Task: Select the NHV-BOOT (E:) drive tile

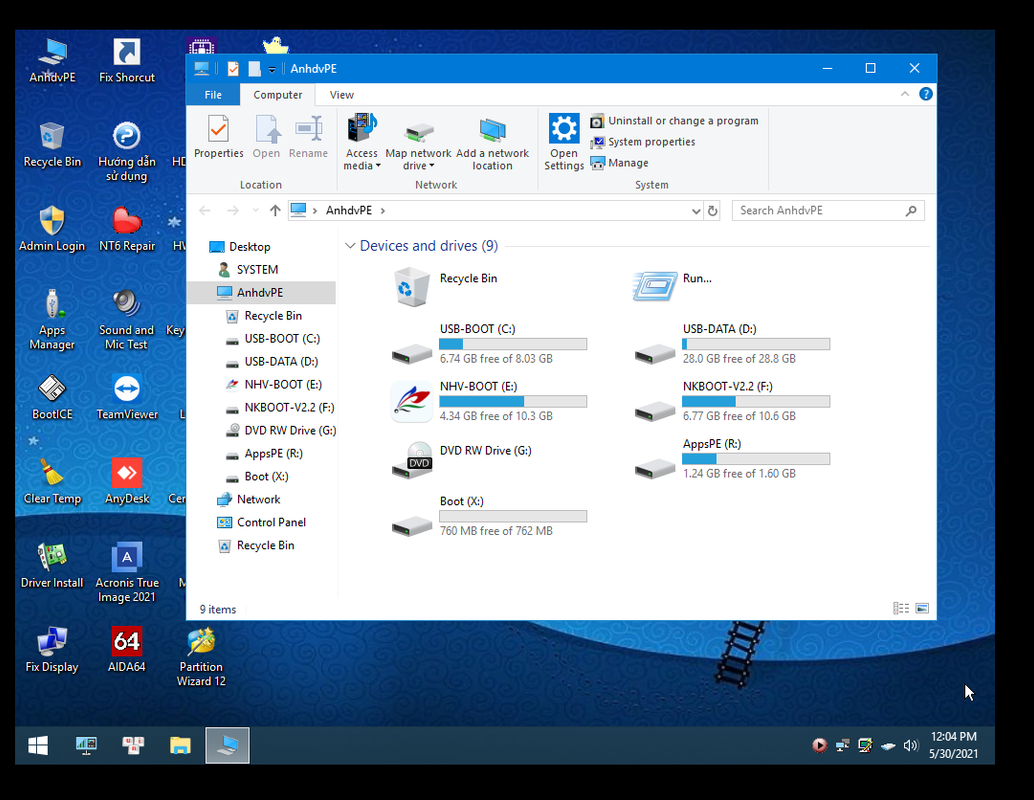Action: coord(489,402)
